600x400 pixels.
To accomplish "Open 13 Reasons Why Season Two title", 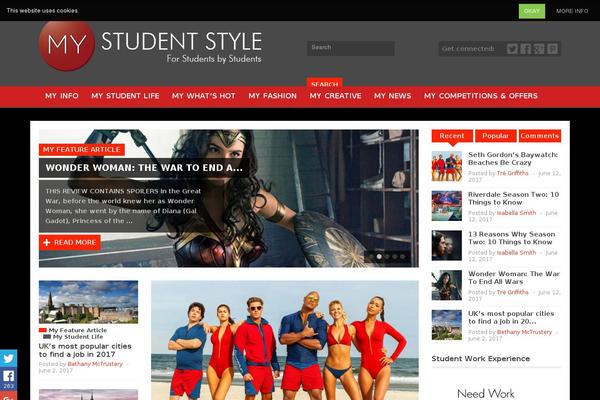I will (512, 238).
